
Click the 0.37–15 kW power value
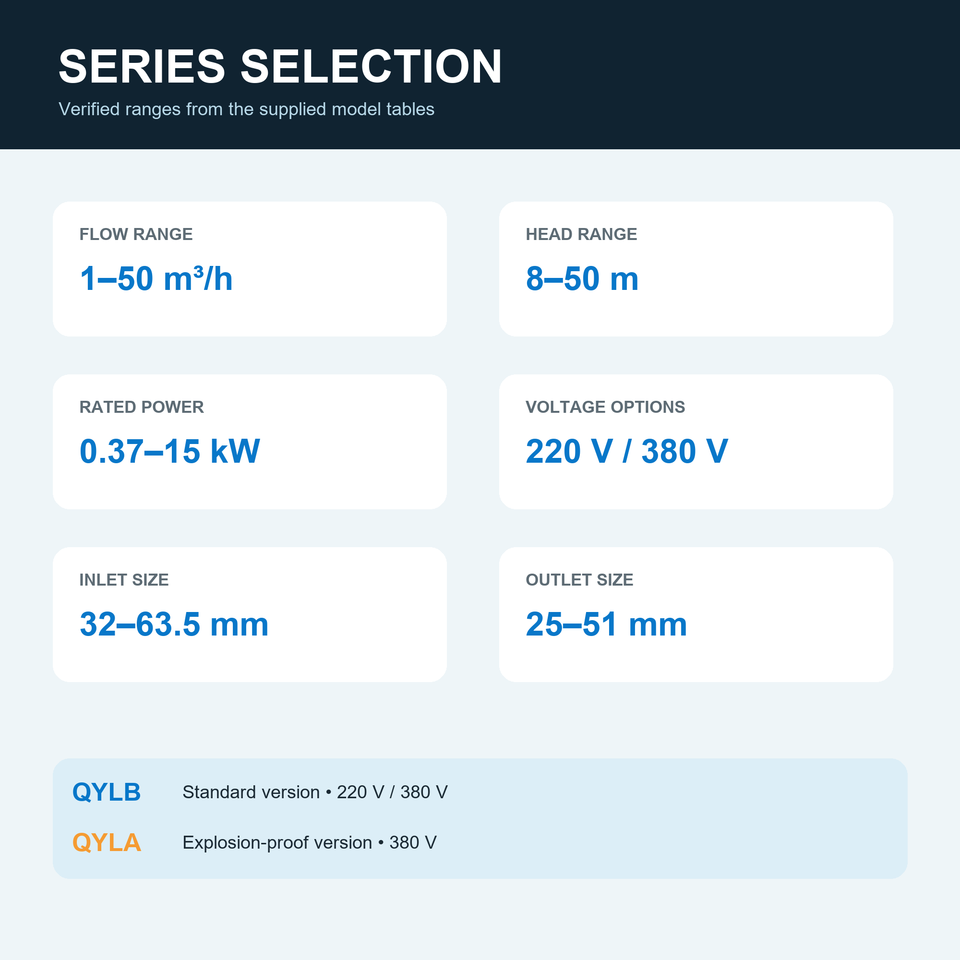170,451
